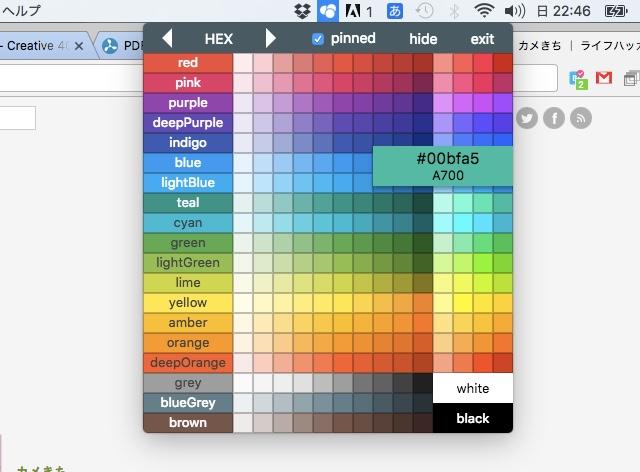Click the exit button
Image resolution: width=640 pixels, height=472 pixels.
click(482, 39)
